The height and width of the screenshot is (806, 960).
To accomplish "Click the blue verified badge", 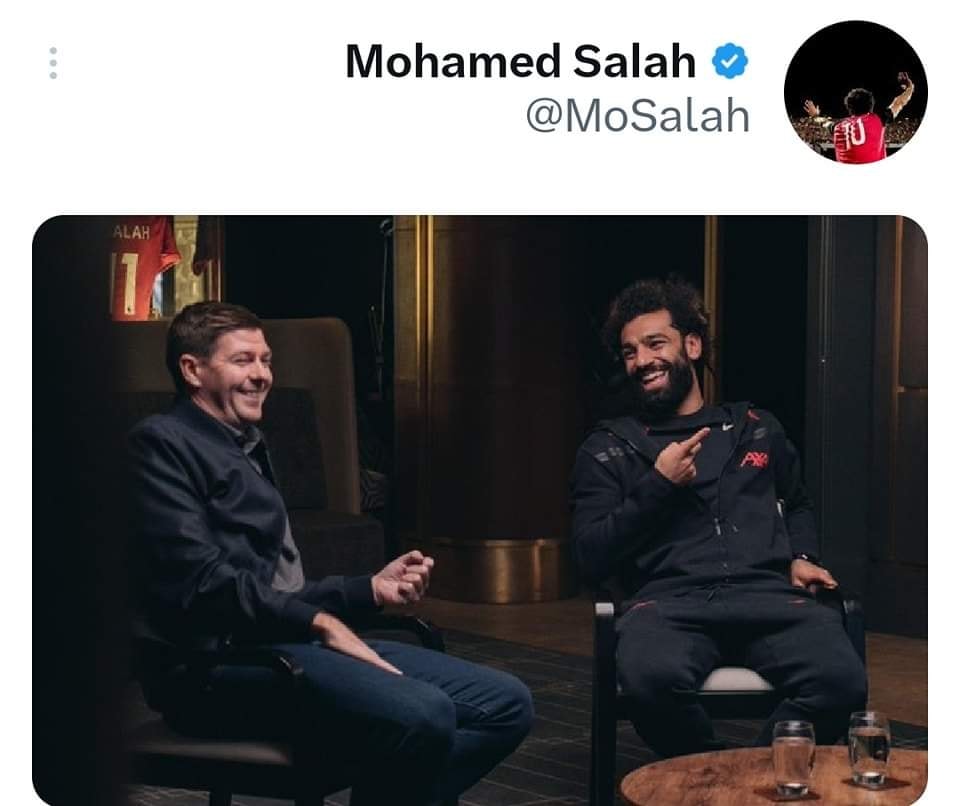I will [729, 61].
